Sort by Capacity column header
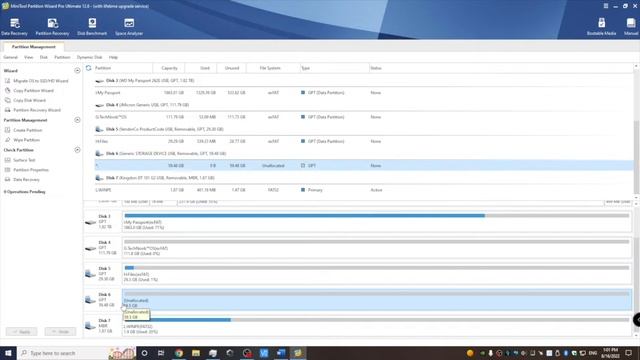Screen dimensions: 640x360 pyautogui.click(x=169, y=68)
